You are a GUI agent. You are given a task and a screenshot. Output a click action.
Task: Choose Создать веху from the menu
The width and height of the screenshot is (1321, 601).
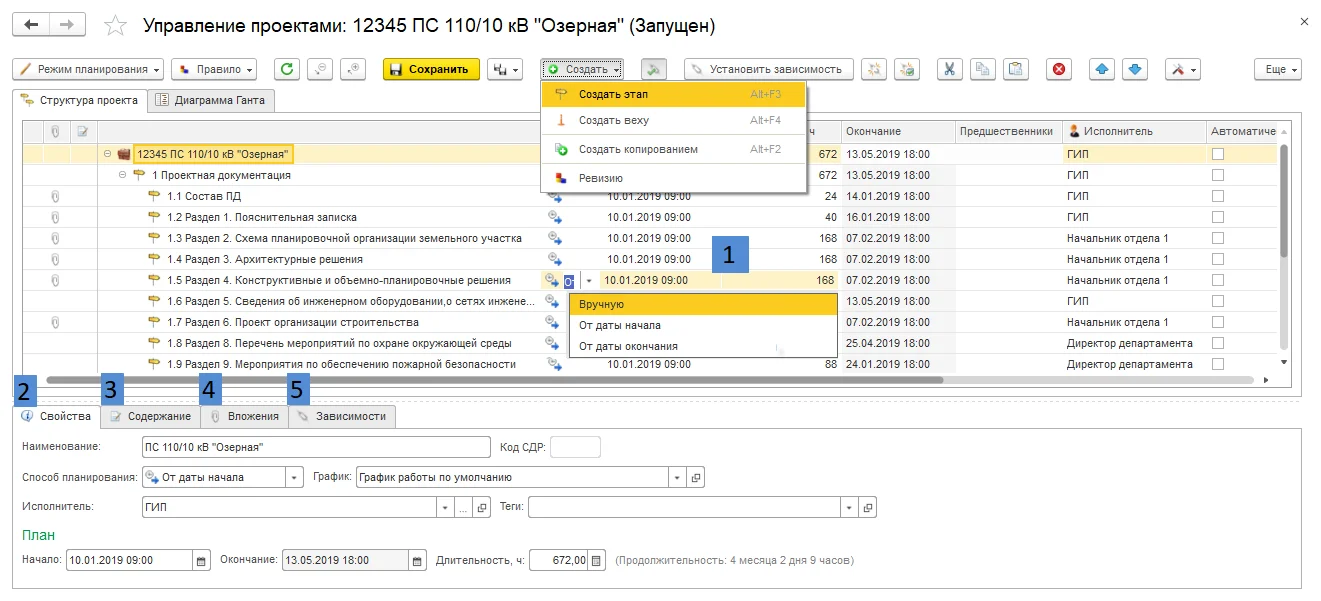coord(613,120)
